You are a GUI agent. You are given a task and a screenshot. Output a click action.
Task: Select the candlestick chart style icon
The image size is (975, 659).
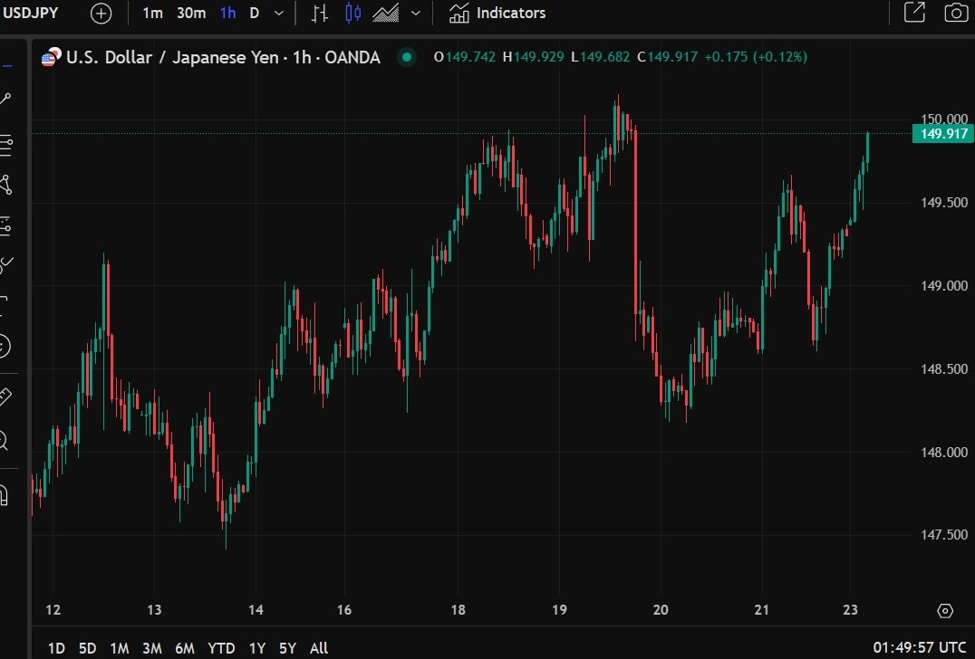(x=353, y=13)
